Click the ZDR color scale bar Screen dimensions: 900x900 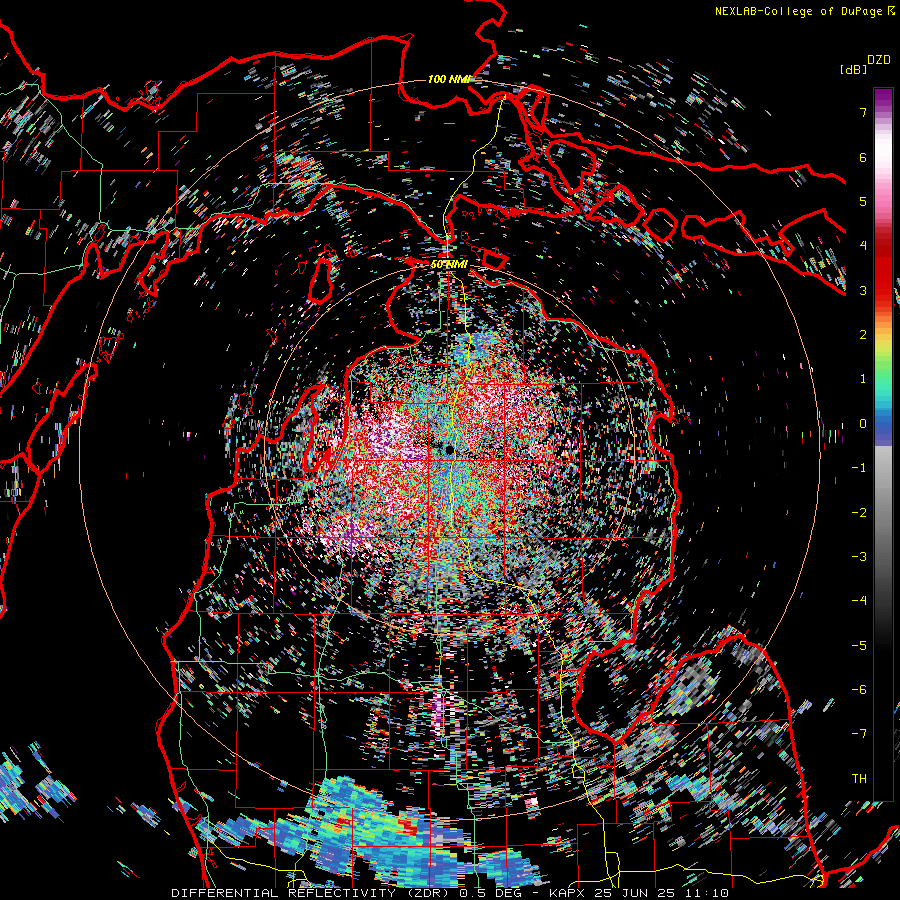pyautogui.click(x=883, y=444)
